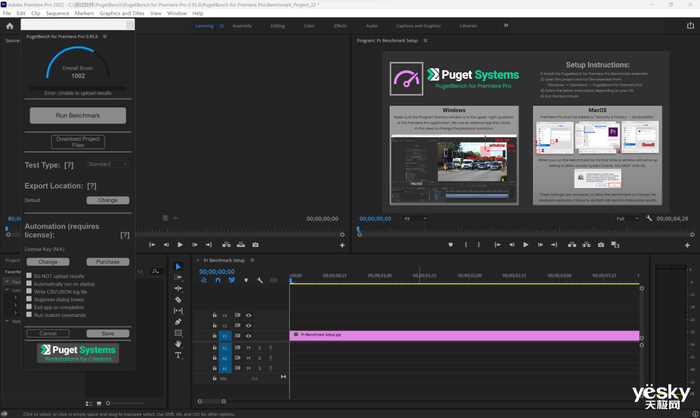This screenshot has width=700, height=418.
Task: Click the Home icon in the workspace bar
Action: [10, 25]
